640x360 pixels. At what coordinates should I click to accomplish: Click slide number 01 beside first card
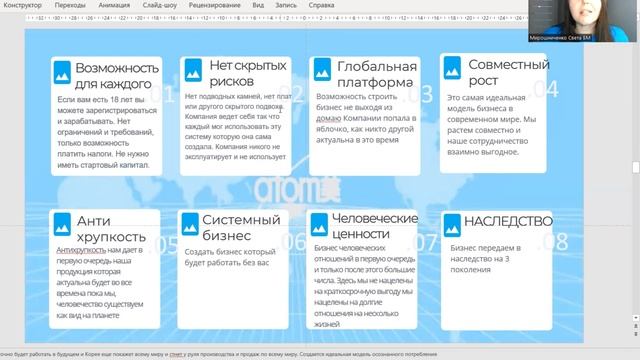tap(162, 94)
